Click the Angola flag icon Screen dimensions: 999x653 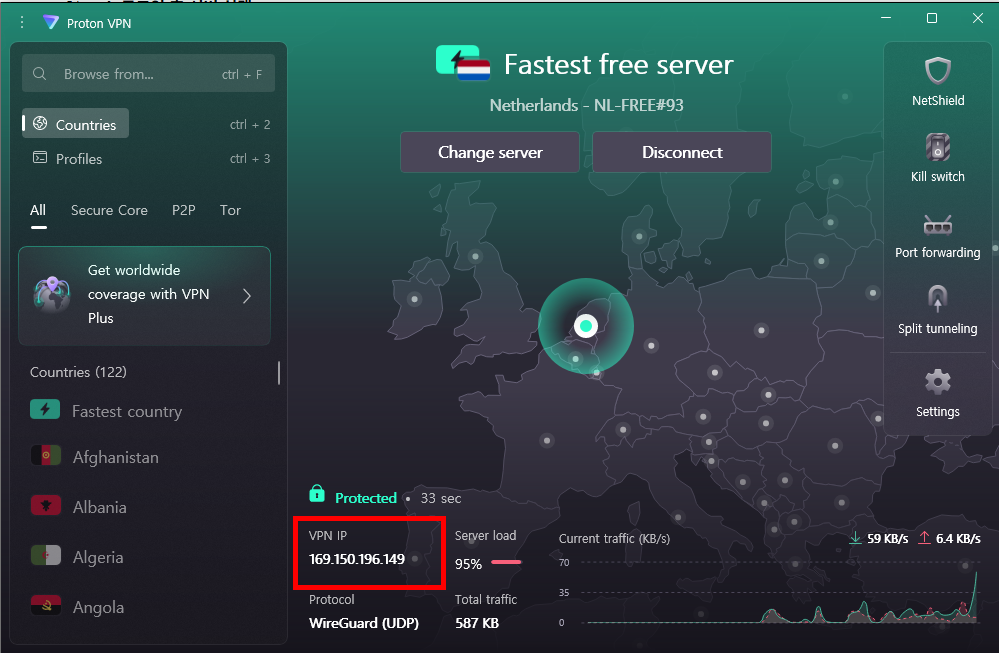(x=46, y=605)
